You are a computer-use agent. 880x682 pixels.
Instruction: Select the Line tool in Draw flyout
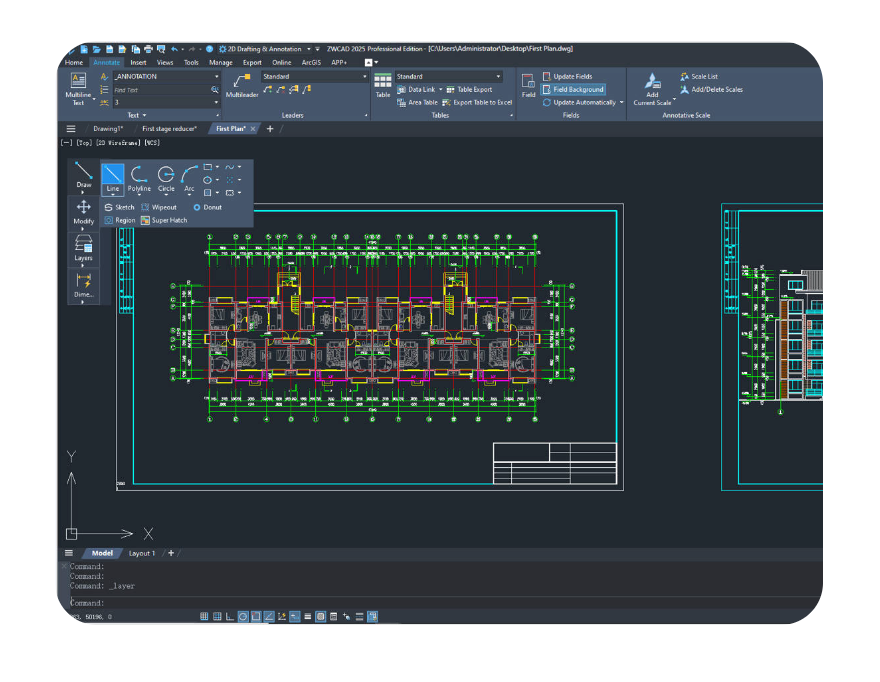pos(112,179)
